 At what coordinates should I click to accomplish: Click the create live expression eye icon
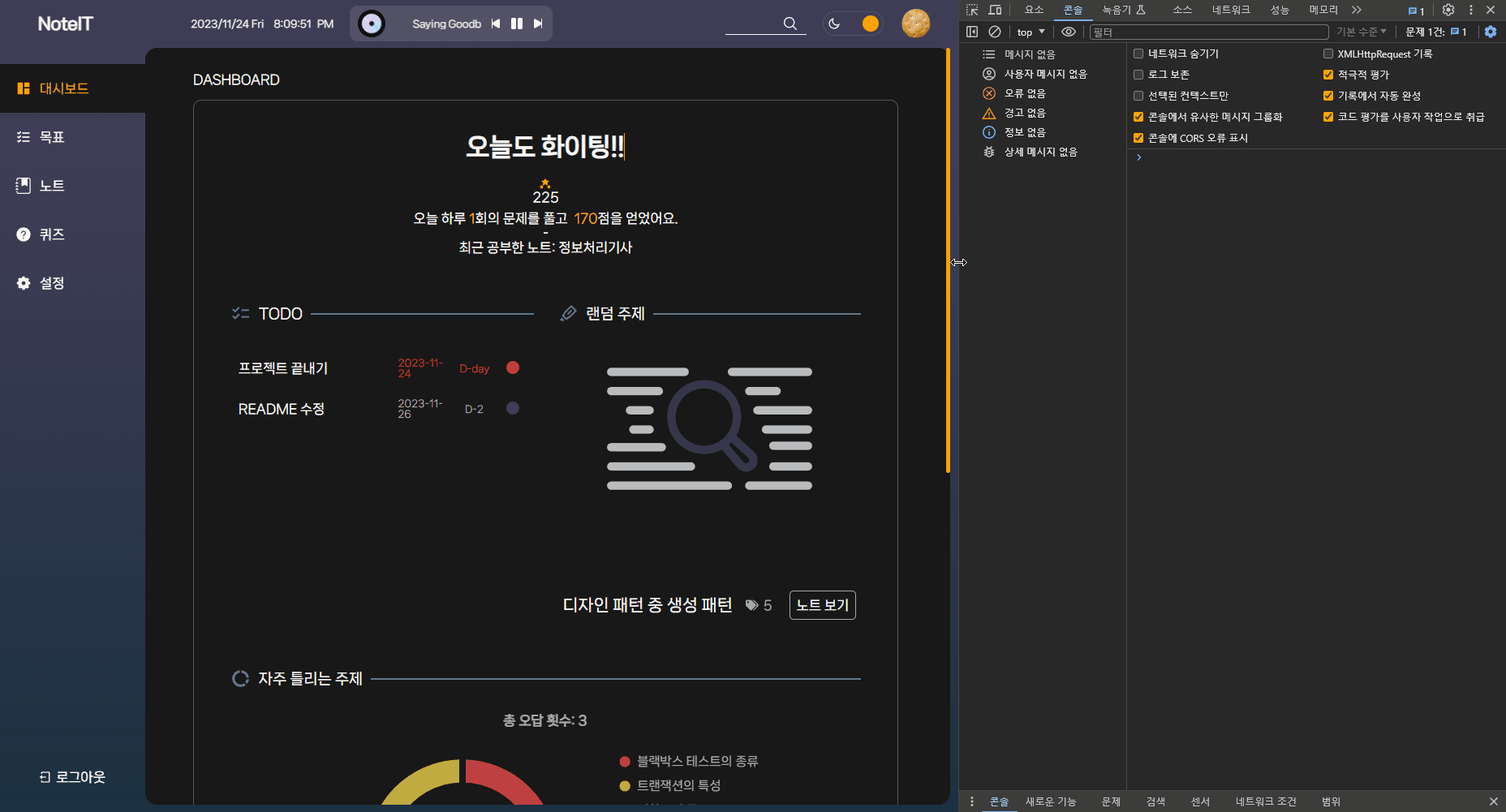pos(1068,32)
